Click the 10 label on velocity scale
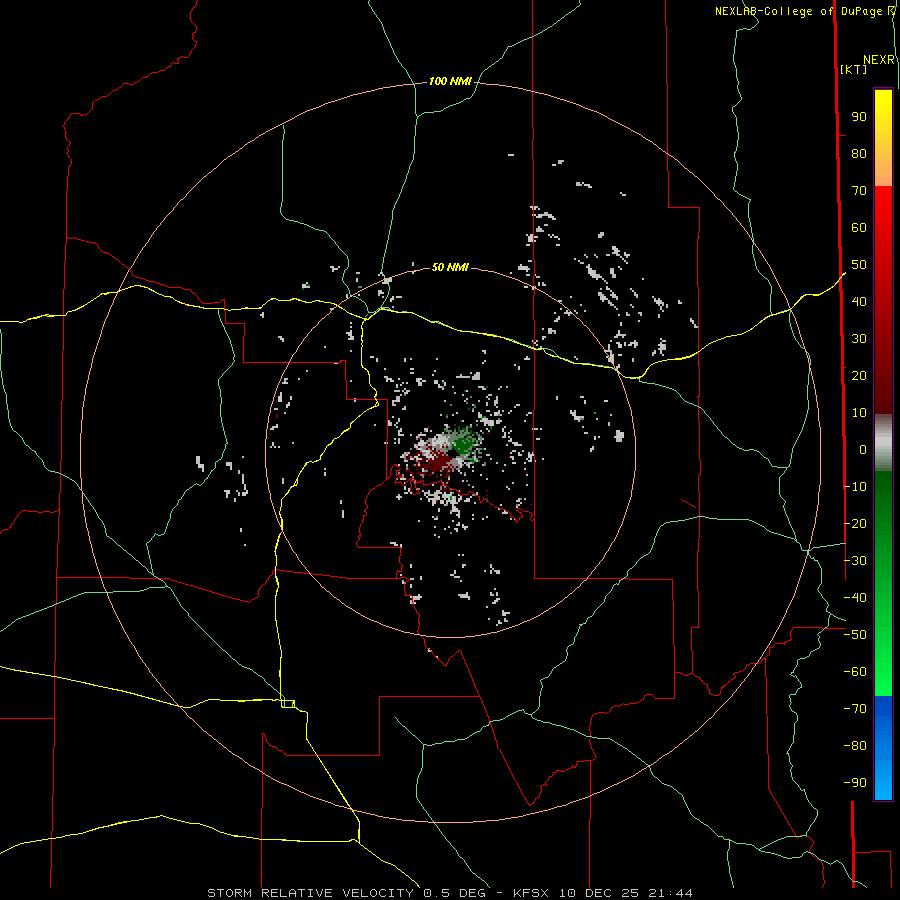The image size is (900, 900). click(x=859, y=413)
